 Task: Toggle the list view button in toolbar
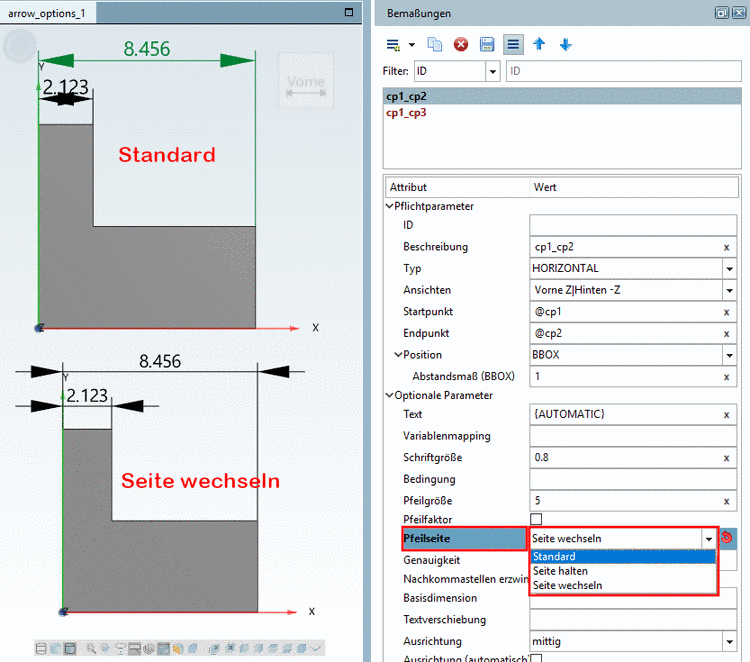coord(513,44)
